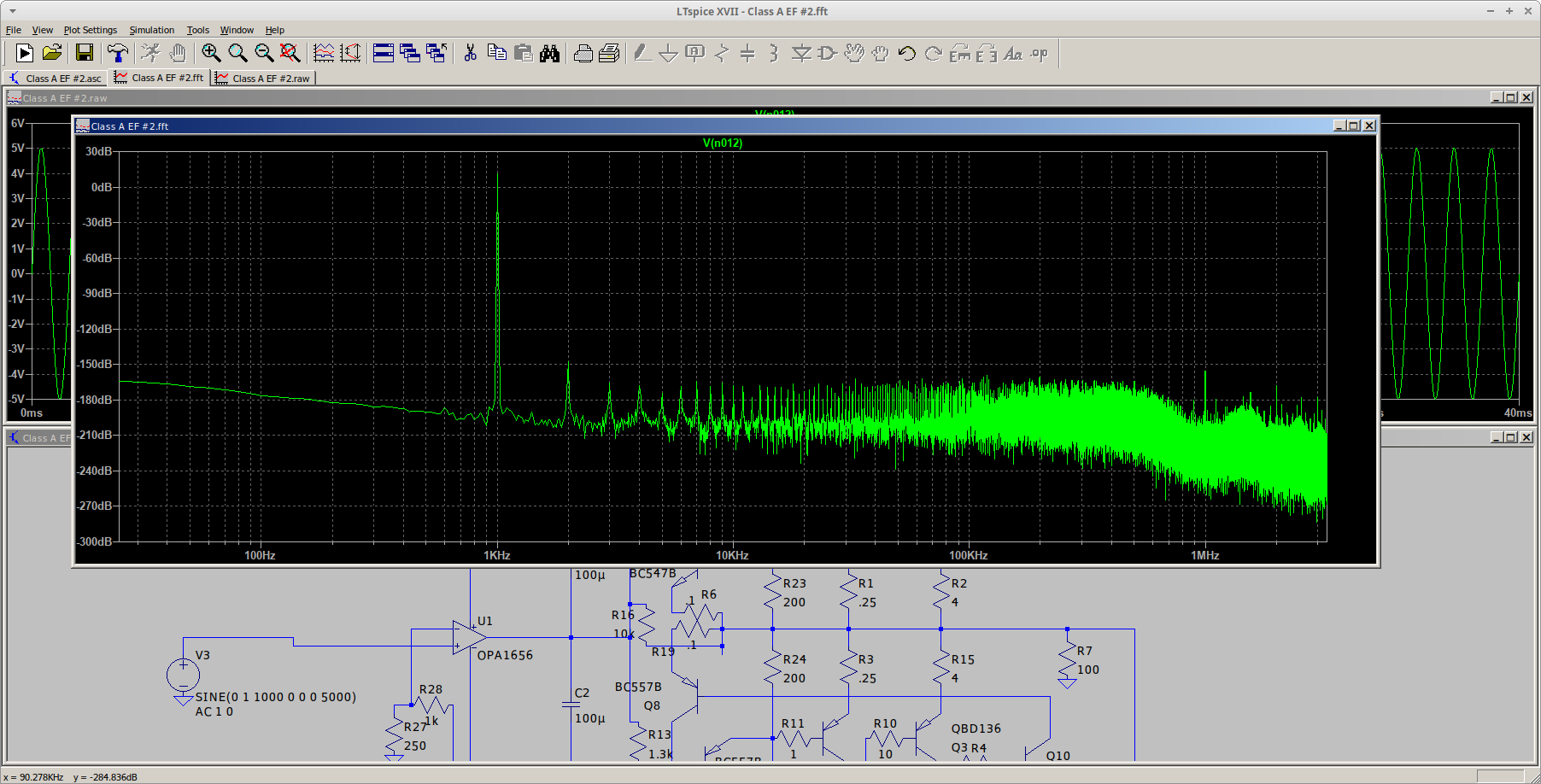
Task: Click the Print Setup icon
Action: pos(583,53)
